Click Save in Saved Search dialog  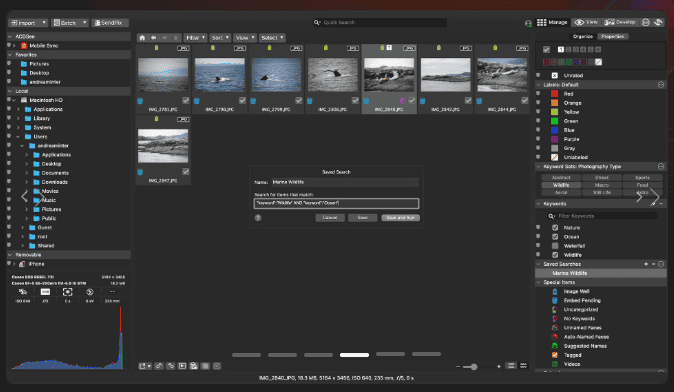(363, 218)
